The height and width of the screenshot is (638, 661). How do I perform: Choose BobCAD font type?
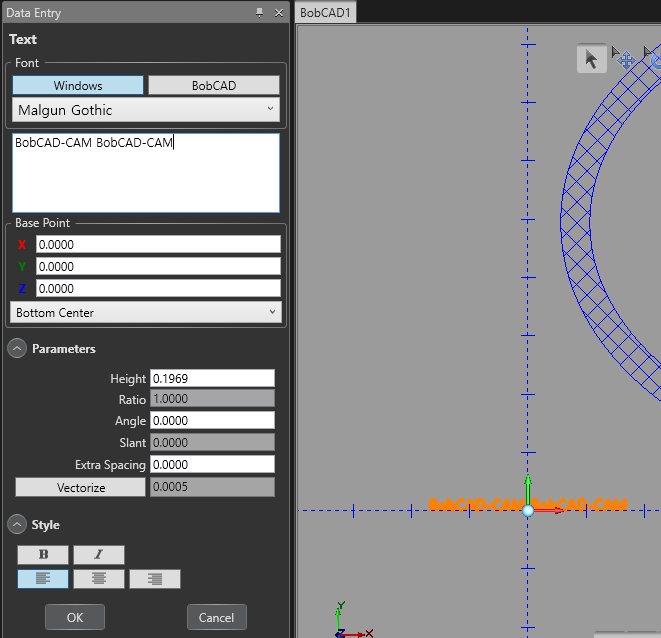214,86
